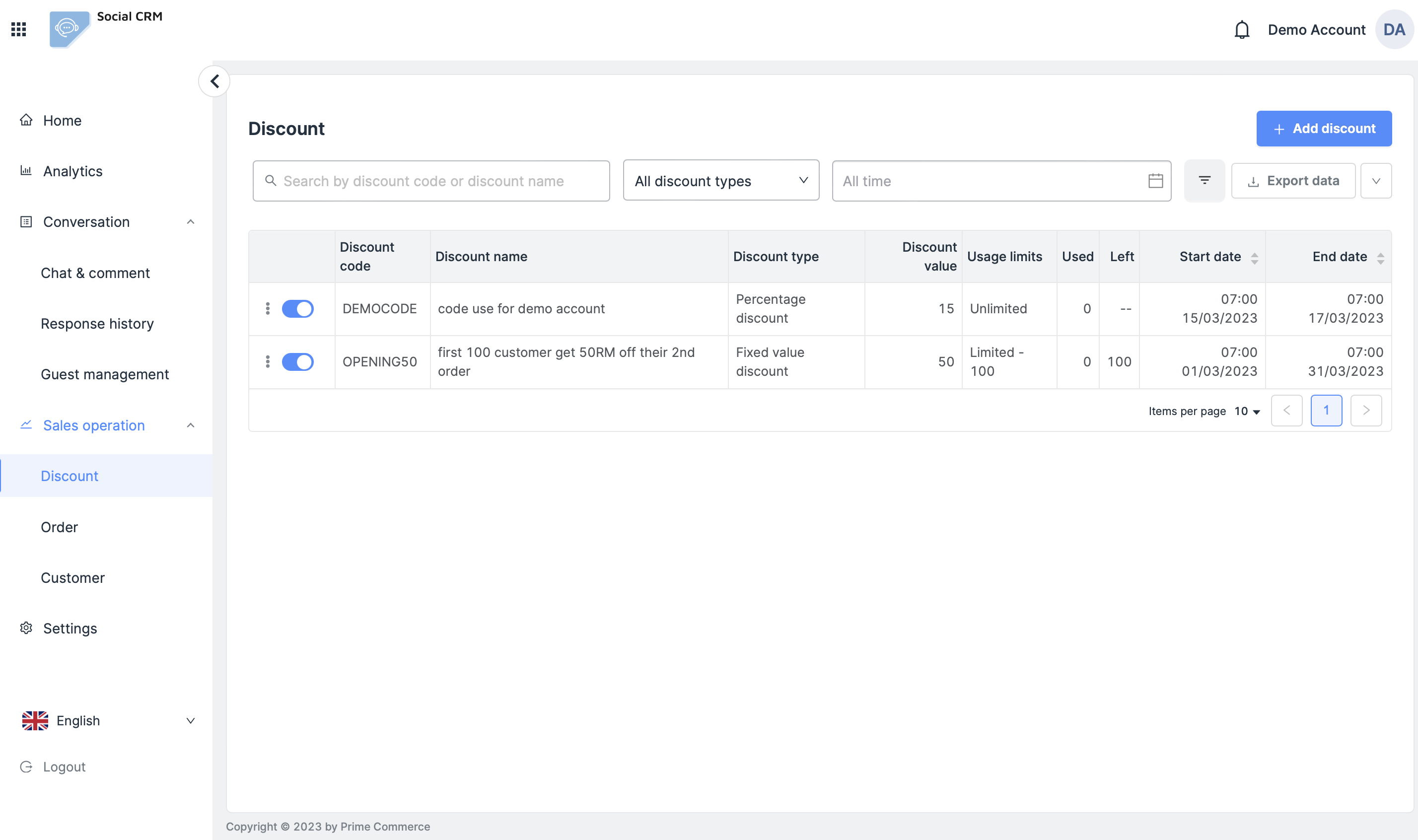The width and height of the screenshot is (1418, 840).
Task: Disable the OPENING50 discount toggle
Action: 298,362
